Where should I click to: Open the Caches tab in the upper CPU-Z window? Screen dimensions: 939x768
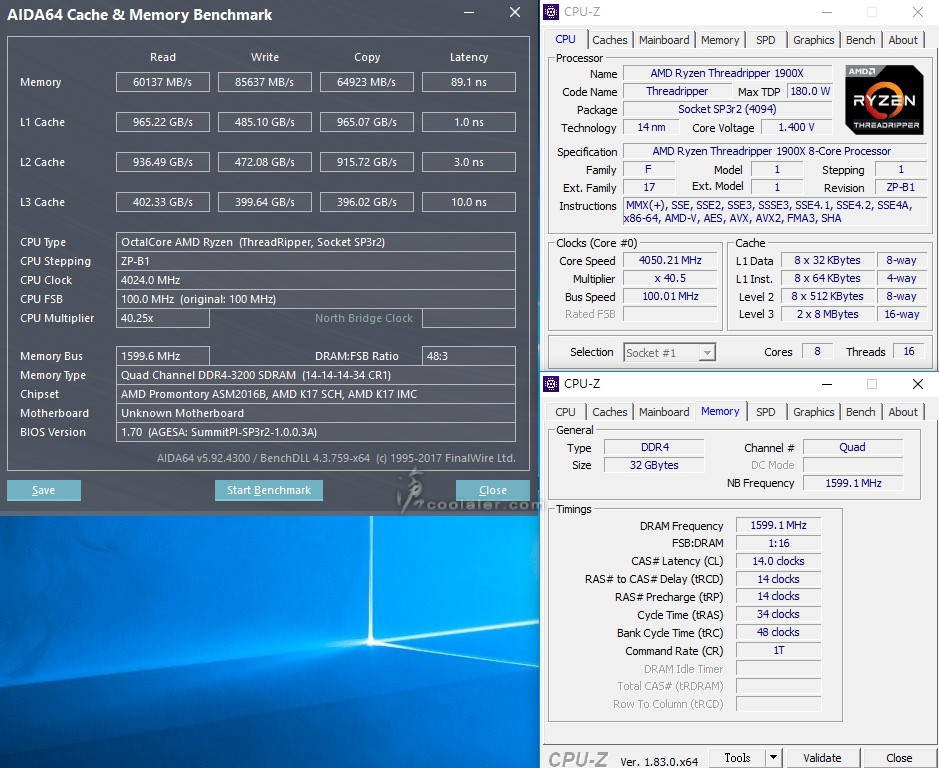(x=609, y=40)
